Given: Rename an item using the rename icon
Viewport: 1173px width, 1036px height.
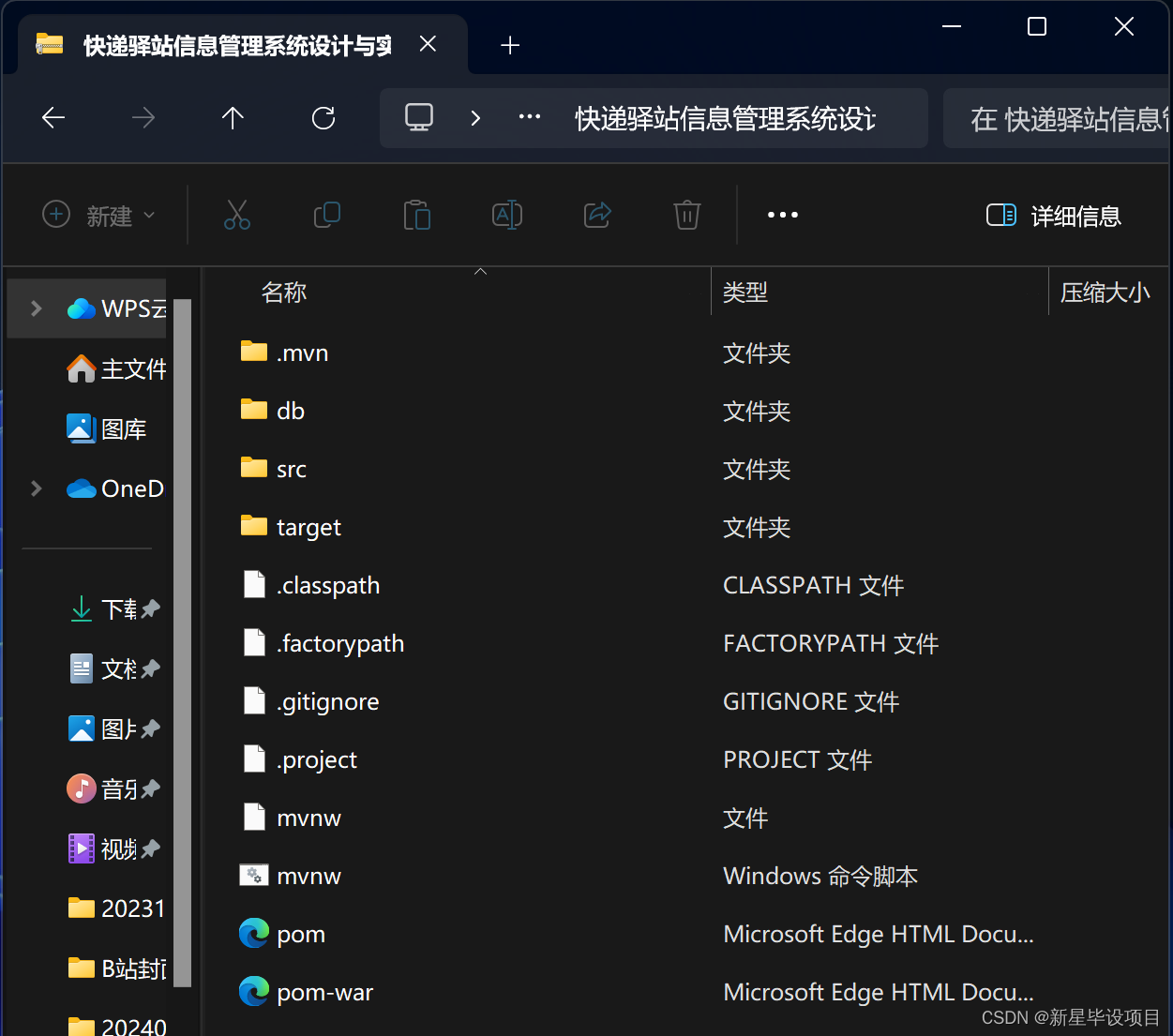Looking at the screenshot, I should pyautogui.click(x=507, y=215).
